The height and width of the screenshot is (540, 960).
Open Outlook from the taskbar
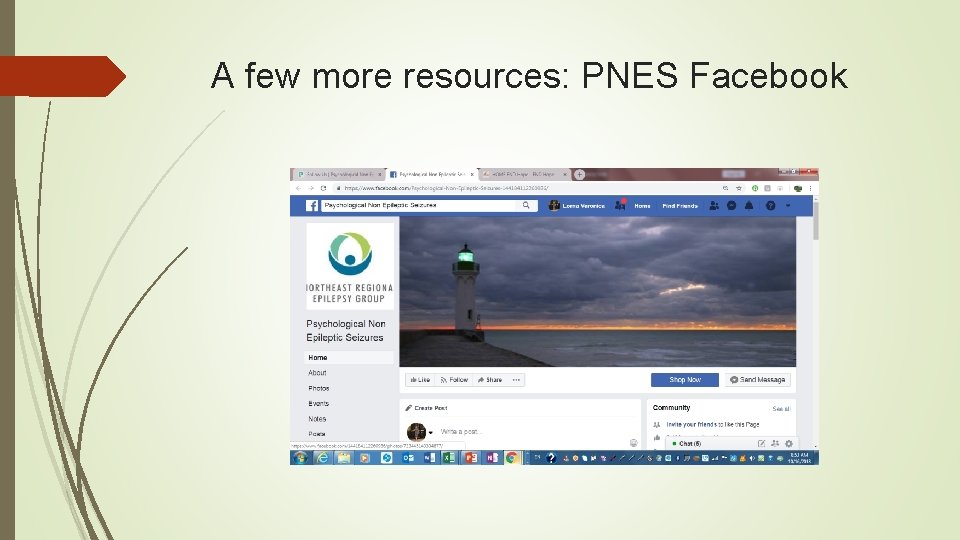pos(408,457)
